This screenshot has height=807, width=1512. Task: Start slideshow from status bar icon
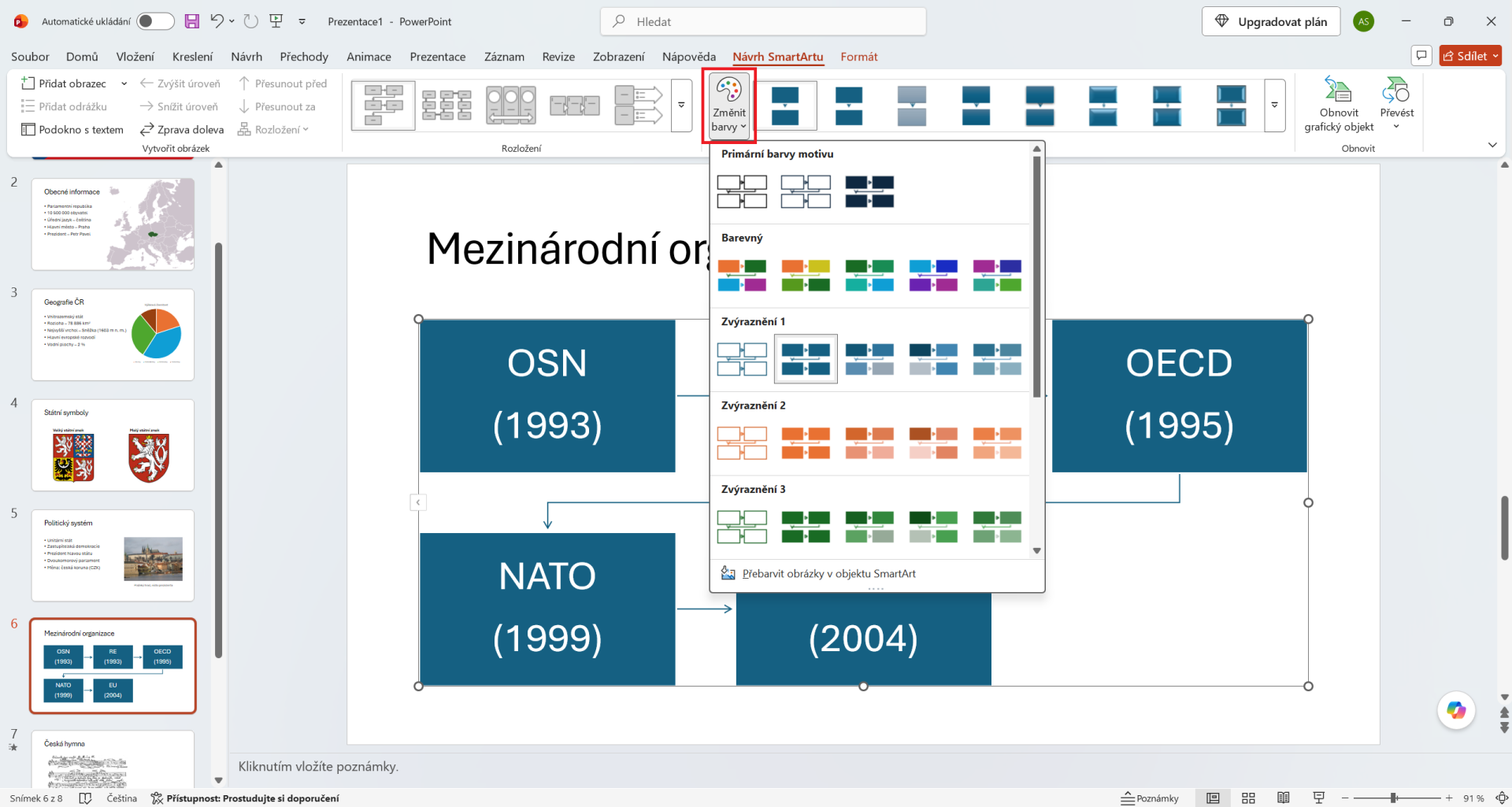pyautogui.click(x=1319, y=798)
